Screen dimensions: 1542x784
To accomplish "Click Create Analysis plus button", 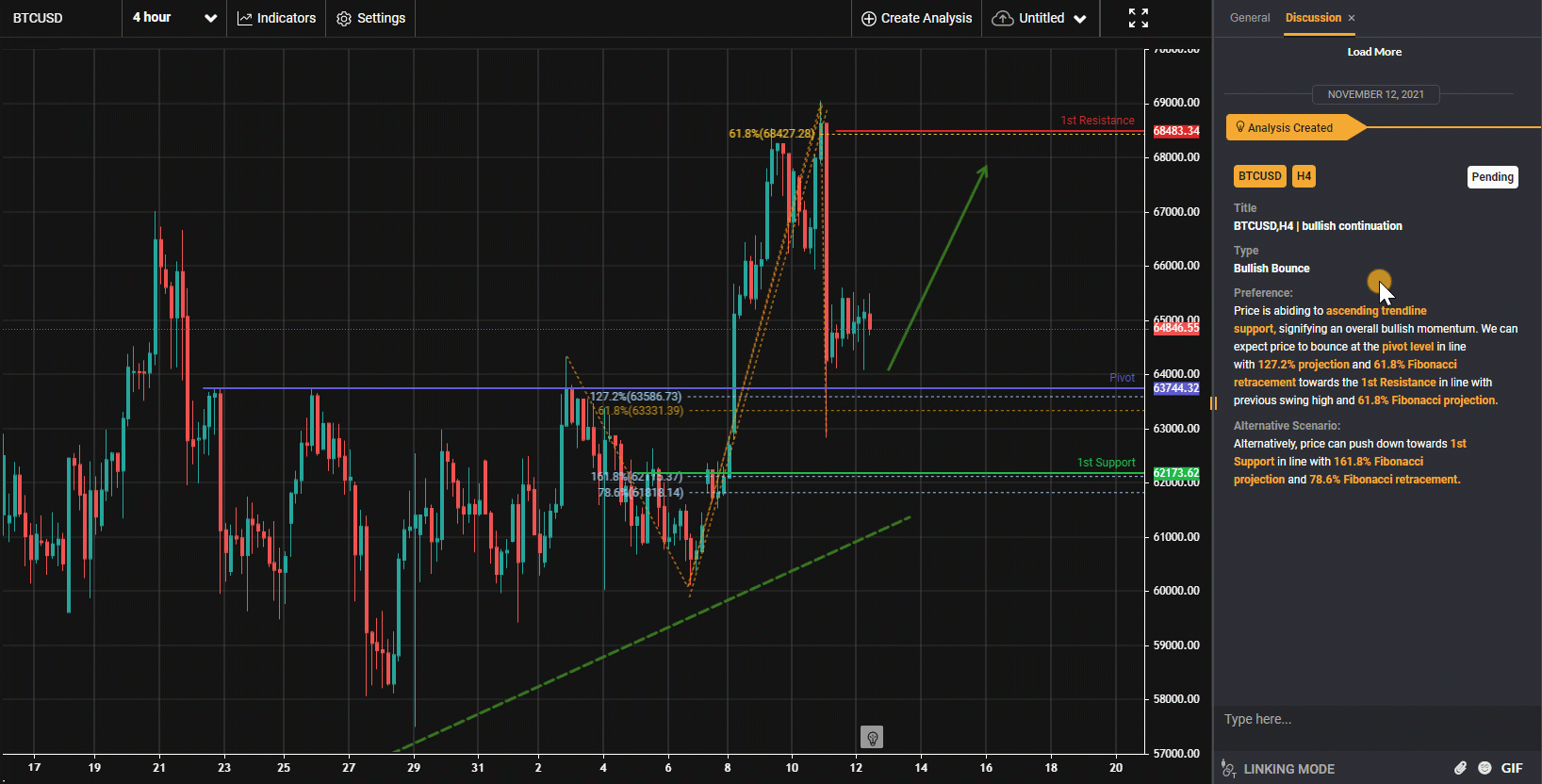I will point(916,18).
